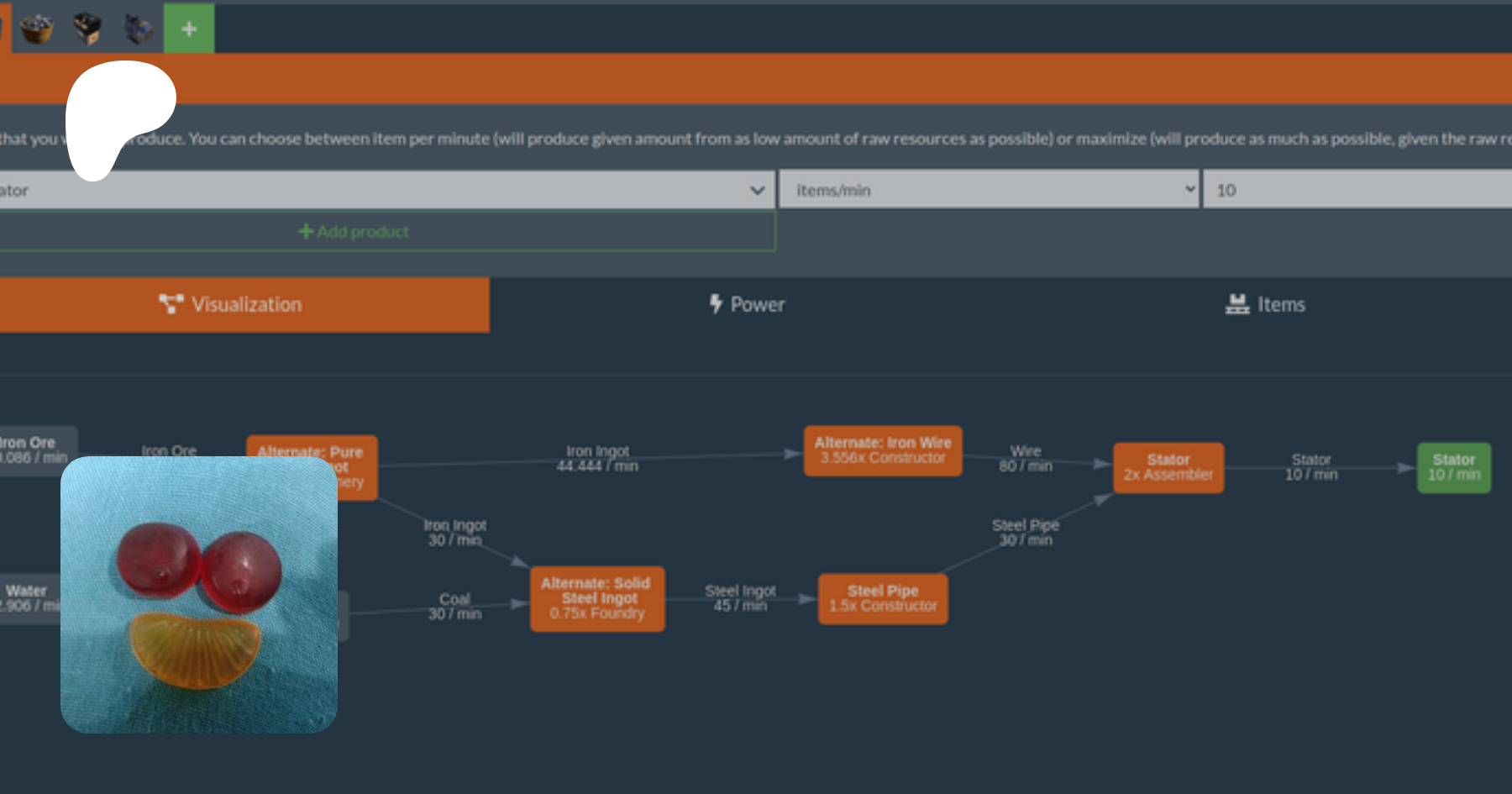Screen dimensions: 1512x794
Task: Open the production tab with the ore bowl icon
Action: tap(36, 29)
